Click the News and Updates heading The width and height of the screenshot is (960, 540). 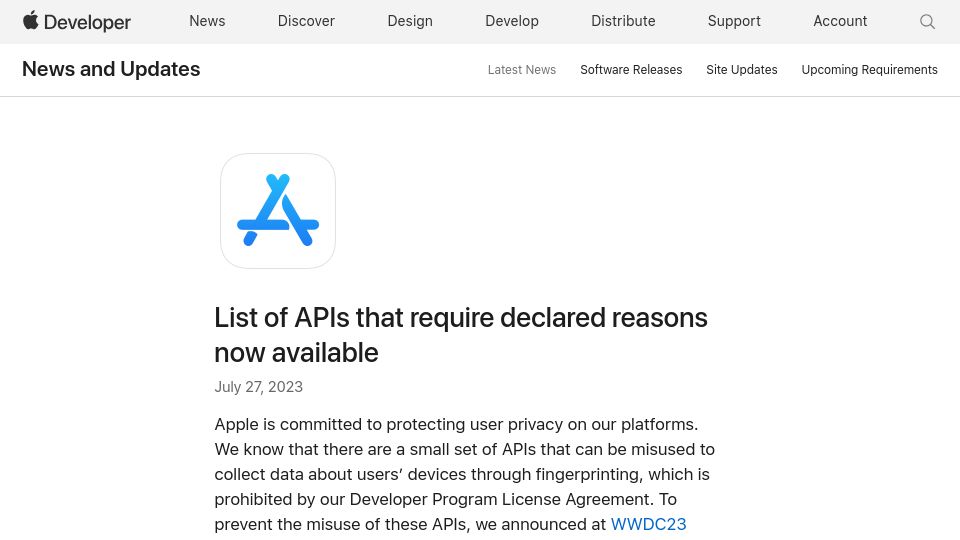[111, 69]
